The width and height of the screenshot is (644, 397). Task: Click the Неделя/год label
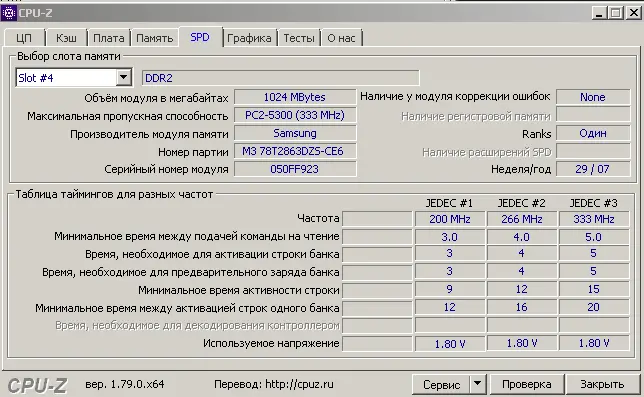tap(521, 169)
